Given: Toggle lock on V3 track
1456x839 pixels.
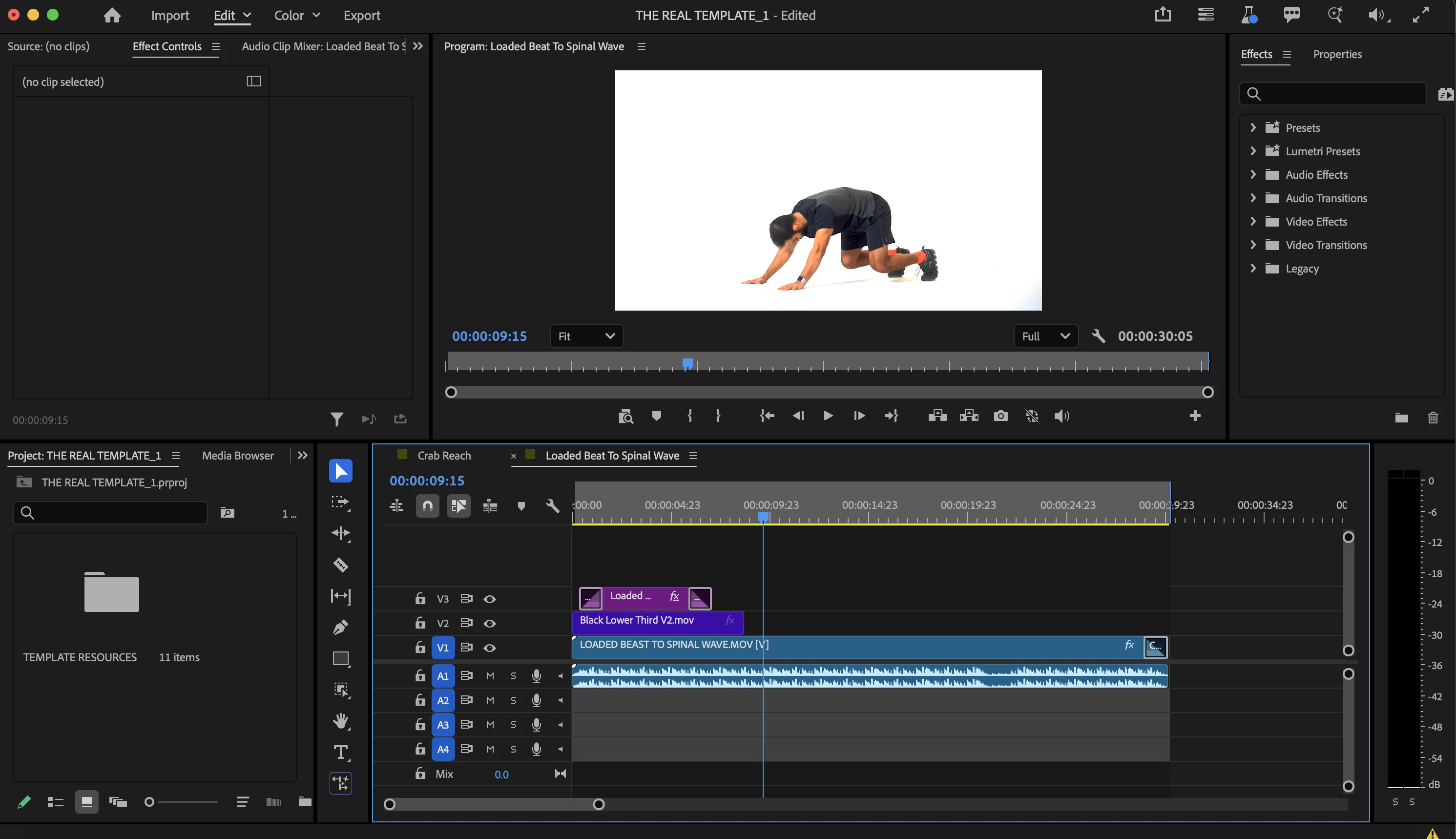Looking at the screenshot, I should 420,598.
